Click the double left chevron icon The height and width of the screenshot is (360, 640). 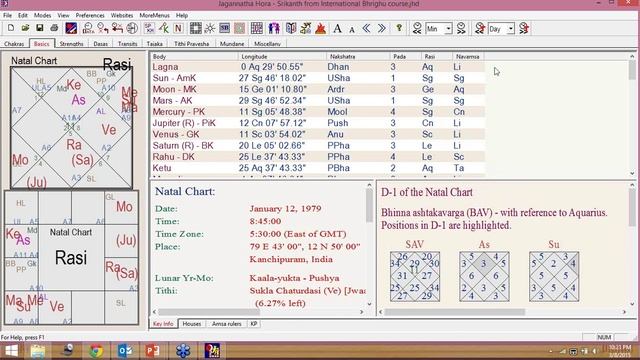click(x=367, y=28)
